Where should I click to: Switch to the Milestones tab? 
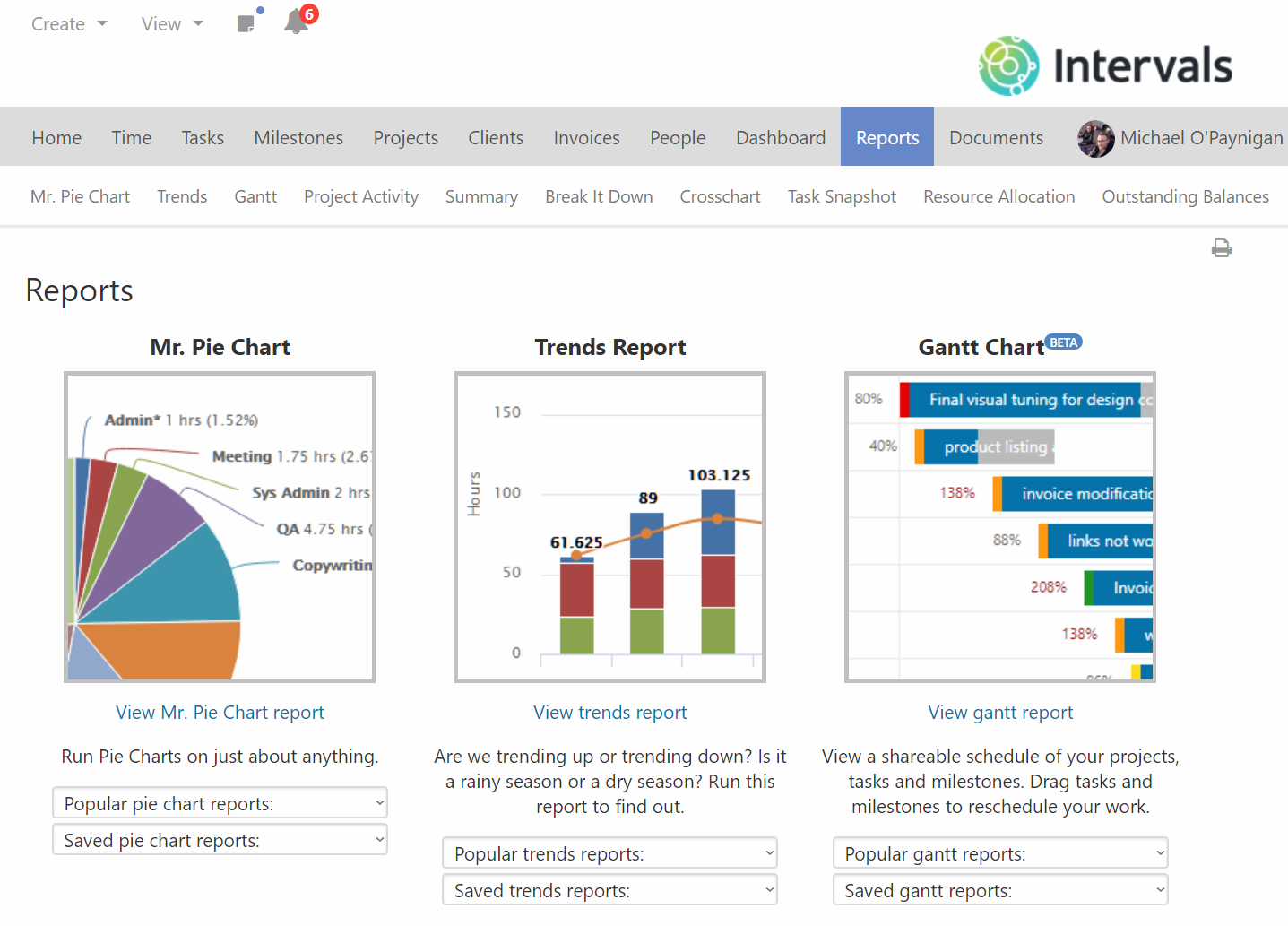[298, 137]
